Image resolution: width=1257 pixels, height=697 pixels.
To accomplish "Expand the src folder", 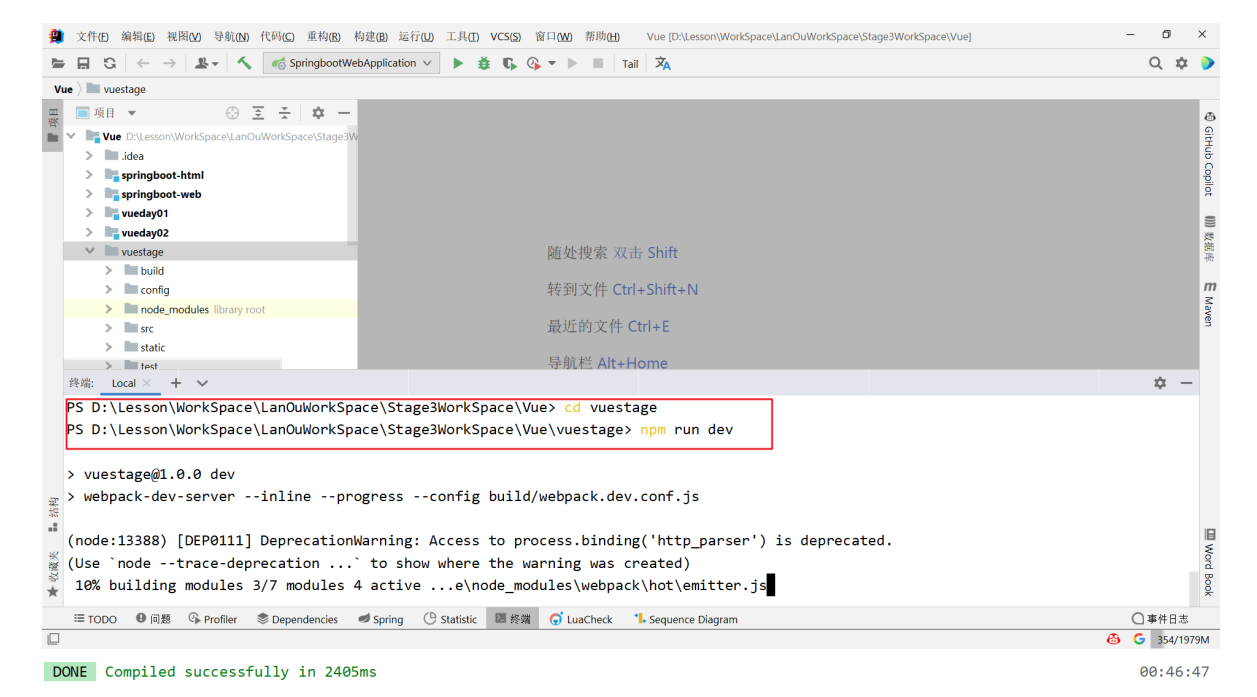I will tap(109, 328).
